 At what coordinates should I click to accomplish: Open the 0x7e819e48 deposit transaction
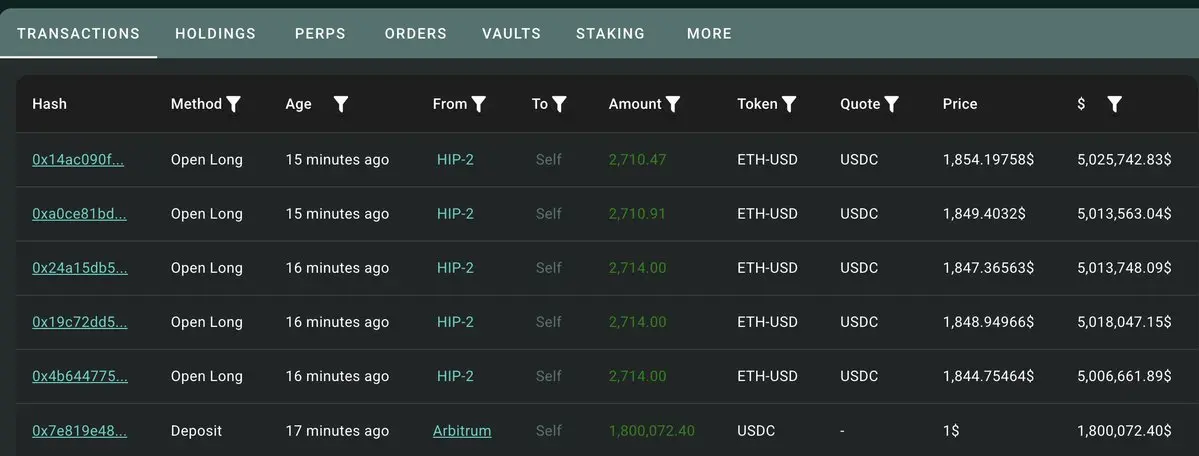tap(79, 431)
